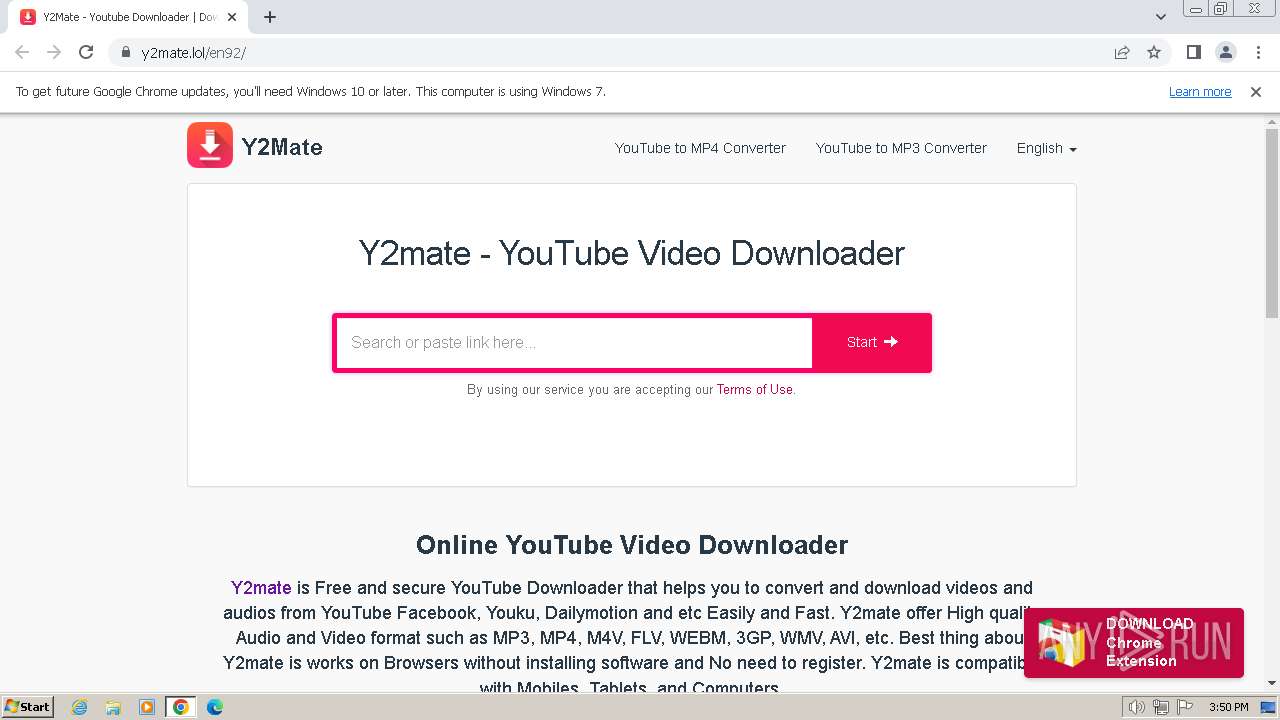Click the Y2Mate brand name text
1280x720 pixels.
point(282,147)
